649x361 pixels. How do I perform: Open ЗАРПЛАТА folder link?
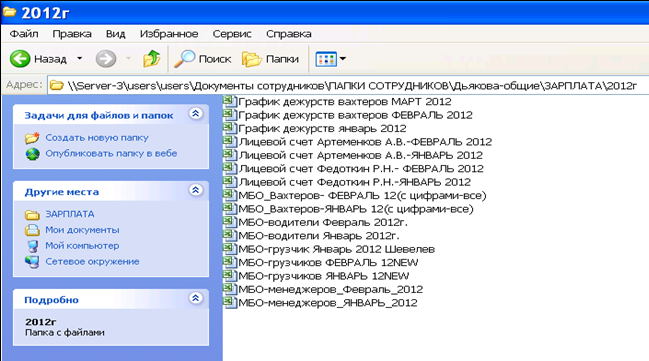point(70,214)
